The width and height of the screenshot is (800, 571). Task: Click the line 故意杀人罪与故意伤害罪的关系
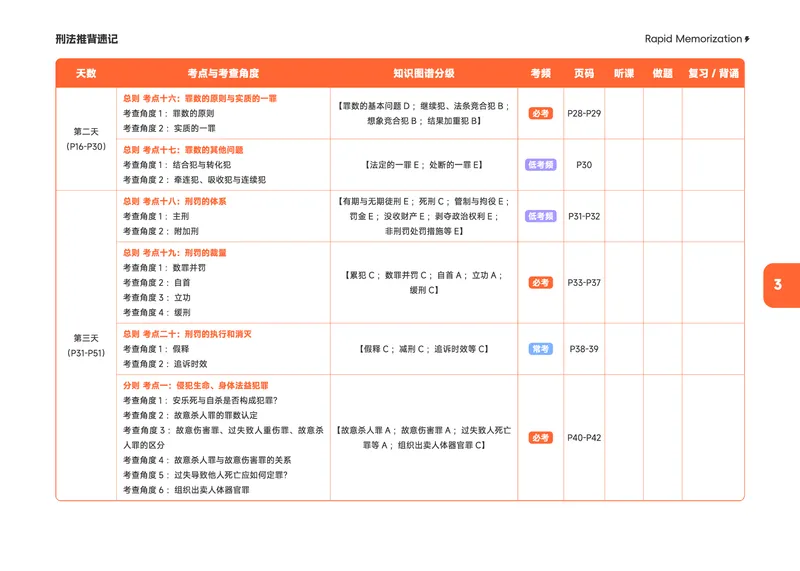pyautogui.click(x=233, y=460)
